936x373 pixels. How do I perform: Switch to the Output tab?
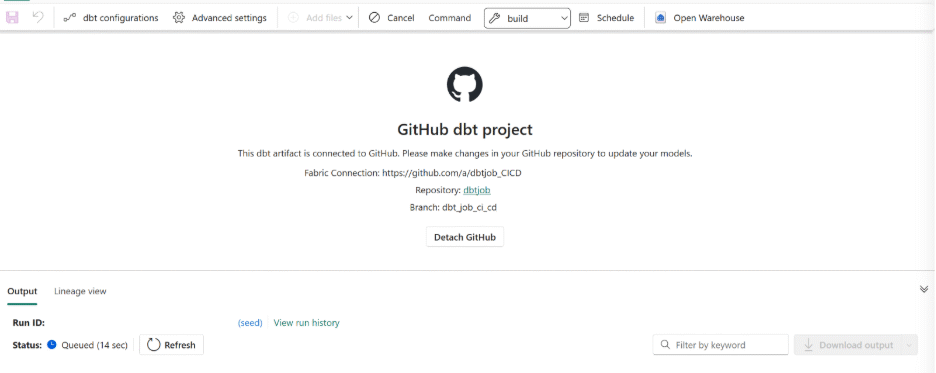(x=22, y=291)
